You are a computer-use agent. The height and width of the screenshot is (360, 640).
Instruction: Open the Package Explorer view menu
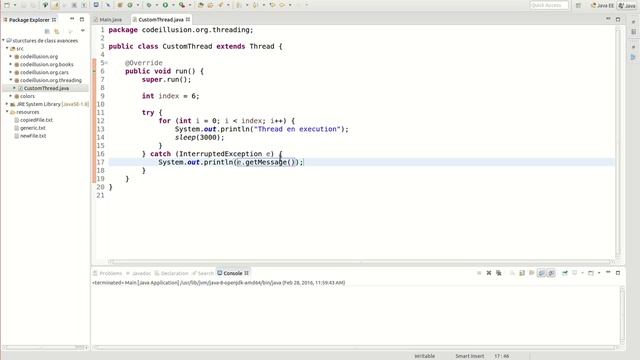(82, 31)
